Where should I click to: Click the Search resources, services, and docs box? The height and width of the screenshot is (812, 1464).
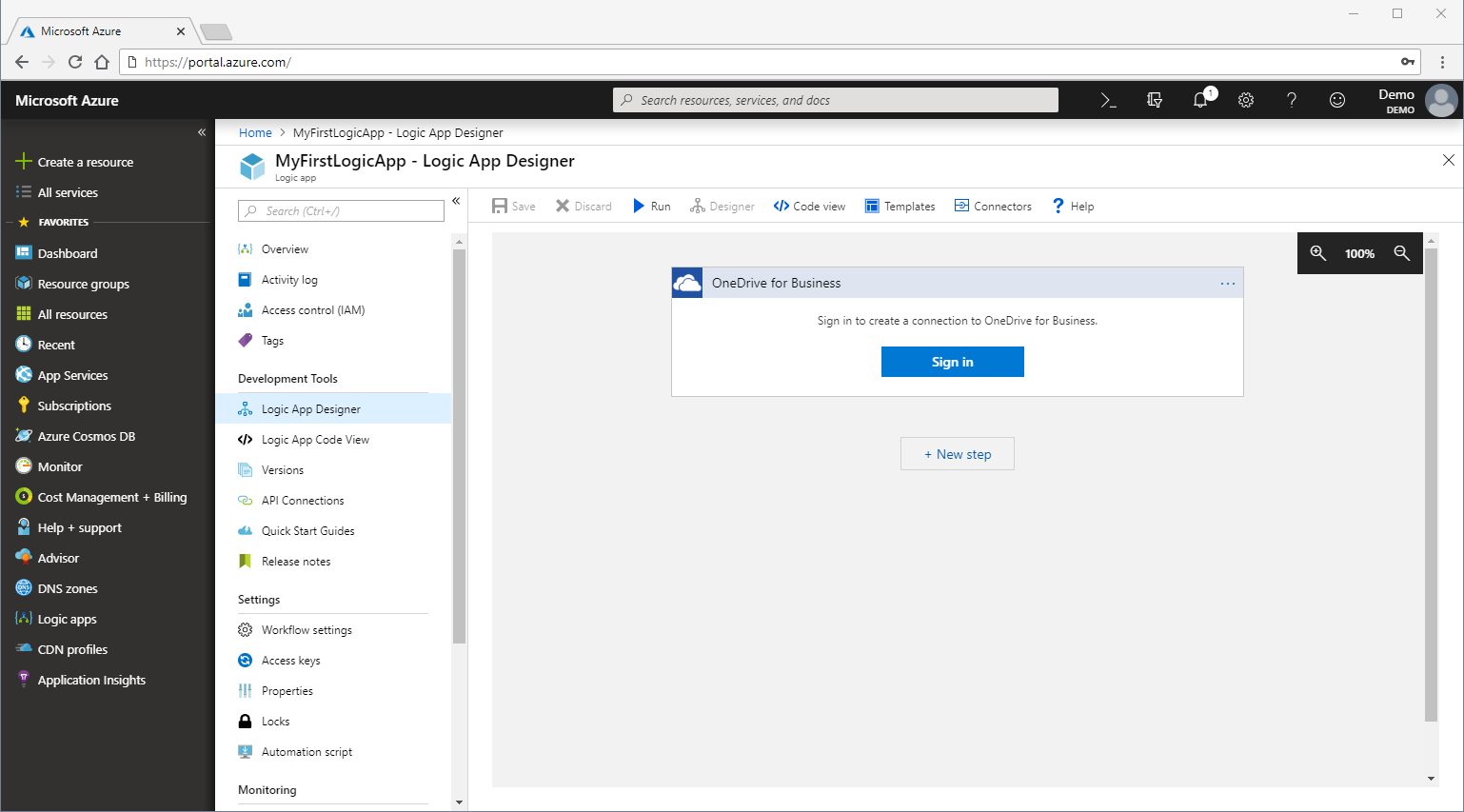(x=836, y=100)
